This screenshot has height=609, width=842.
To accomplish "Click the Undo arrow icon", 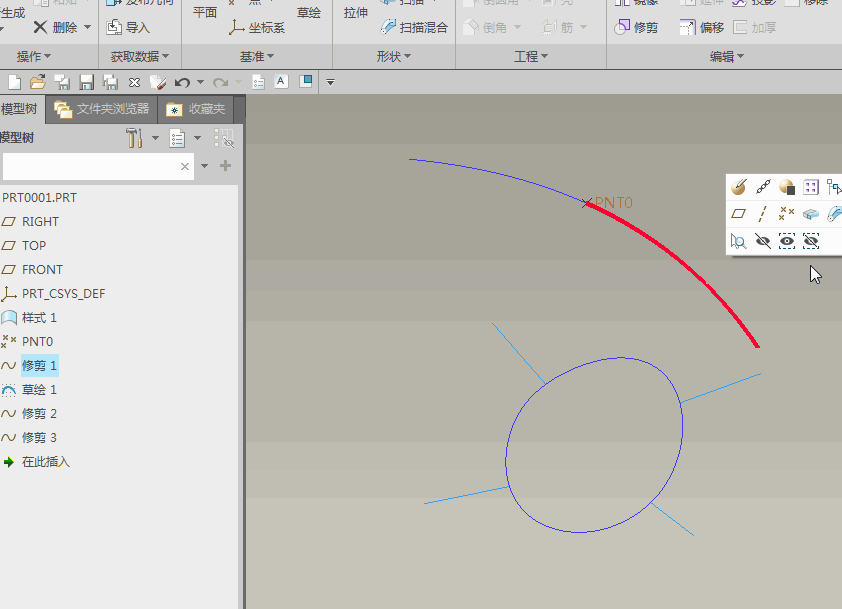I will pyautogui.click(x=183, y=82).
